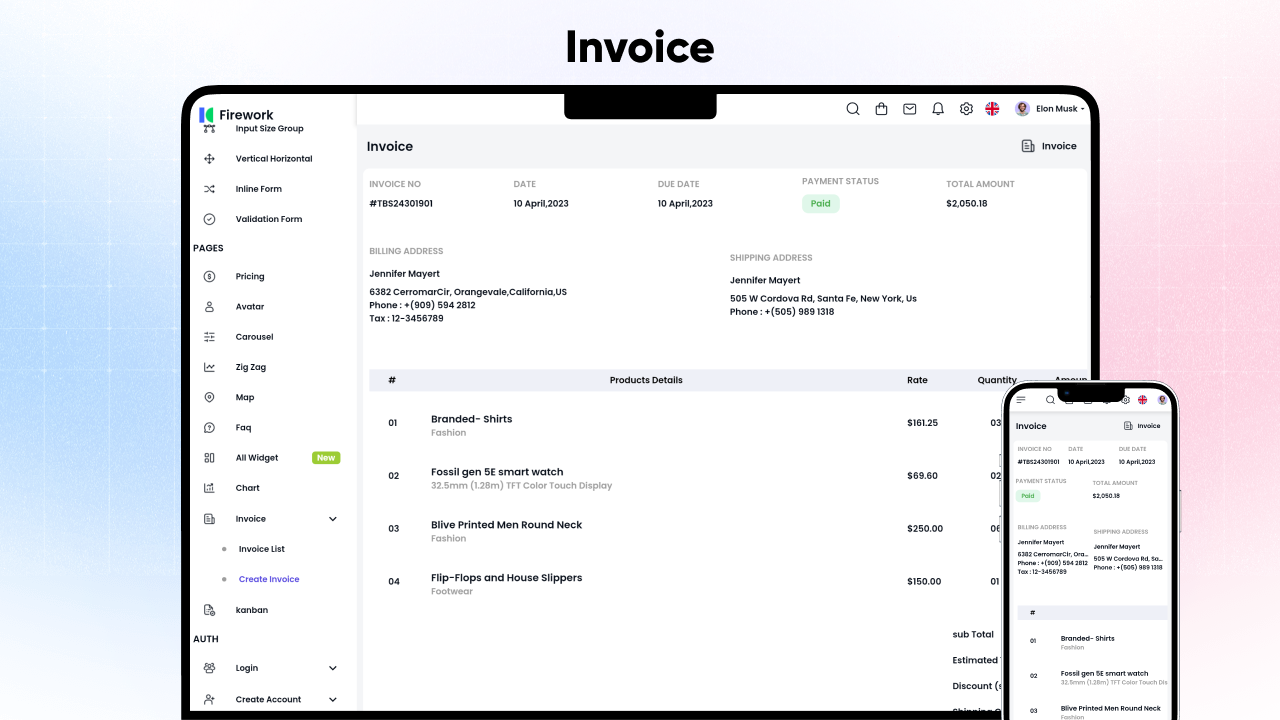Open the hamburger menu on the phone

[1021, 400]
